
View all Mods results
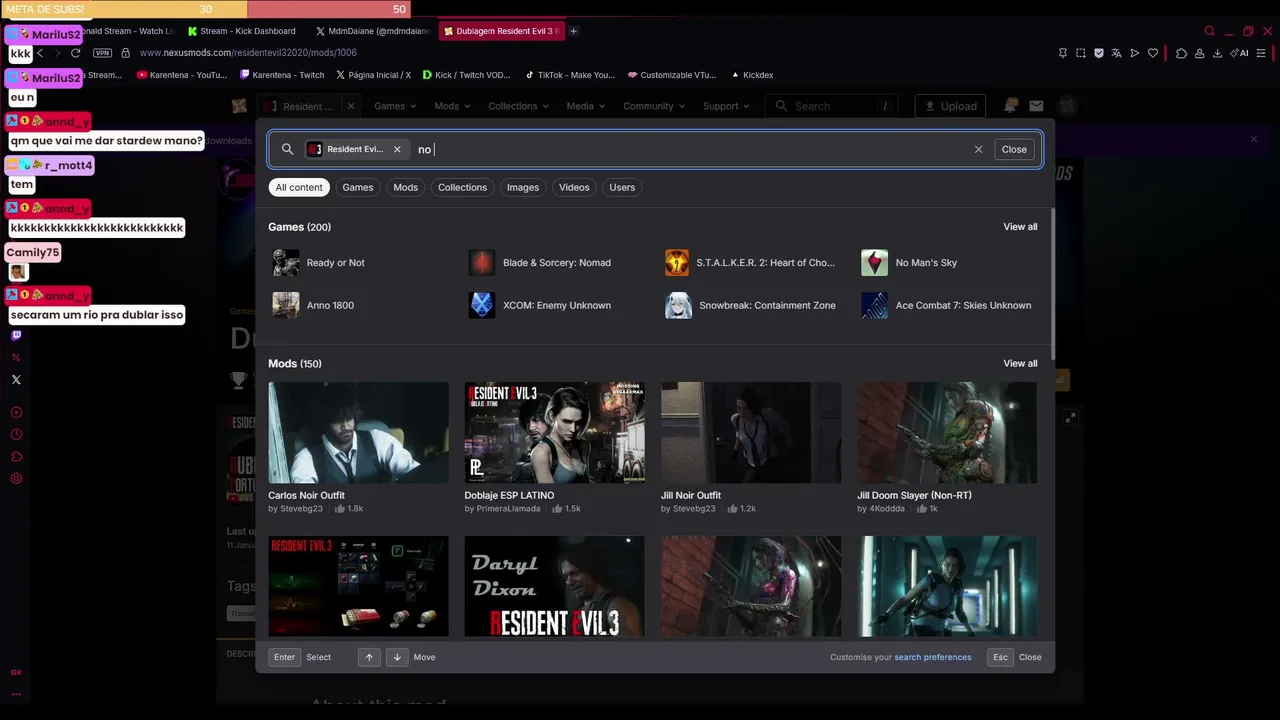[x=1020, y=364]
